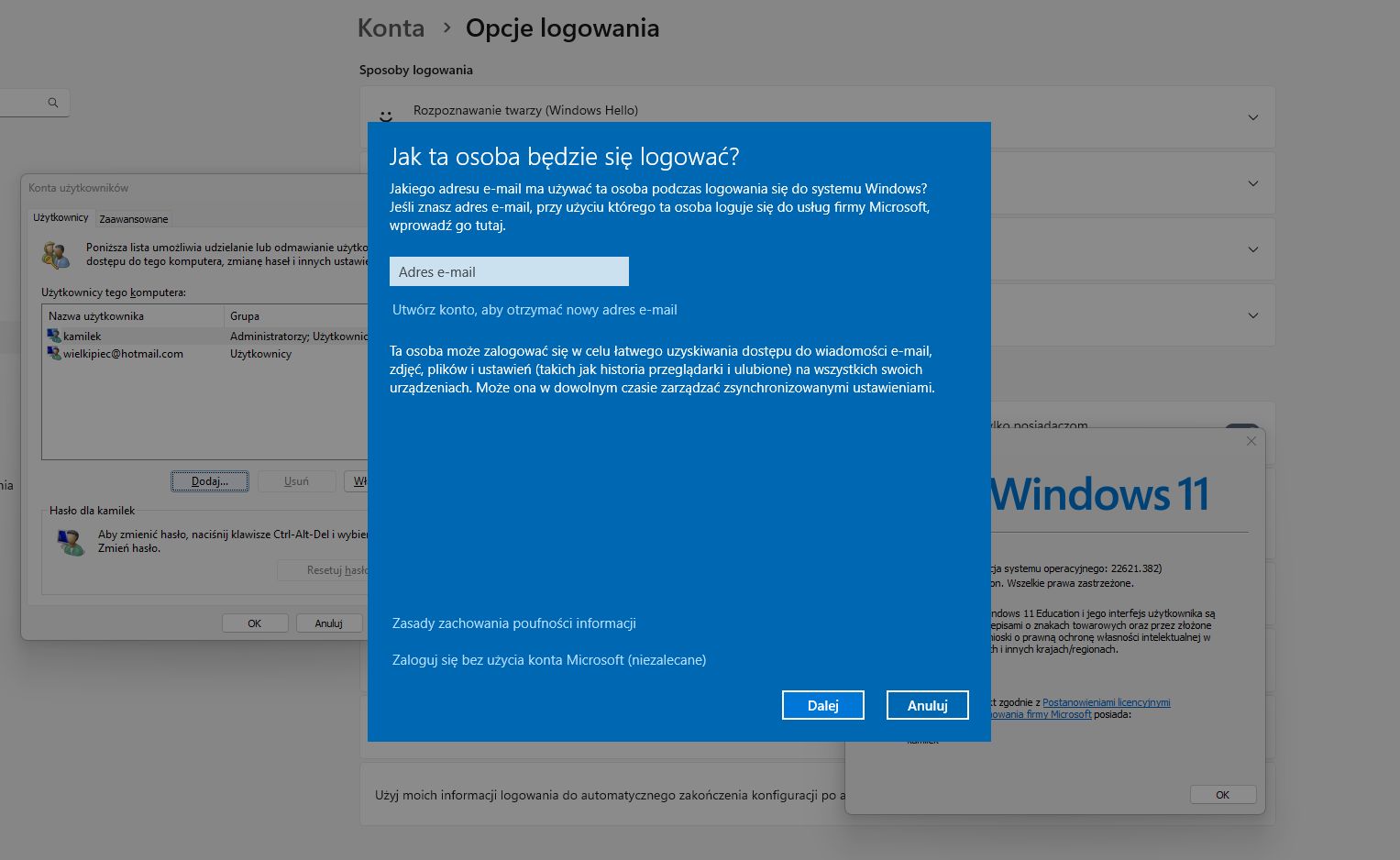Click the Resetuj hasło button

click(323, 570)
